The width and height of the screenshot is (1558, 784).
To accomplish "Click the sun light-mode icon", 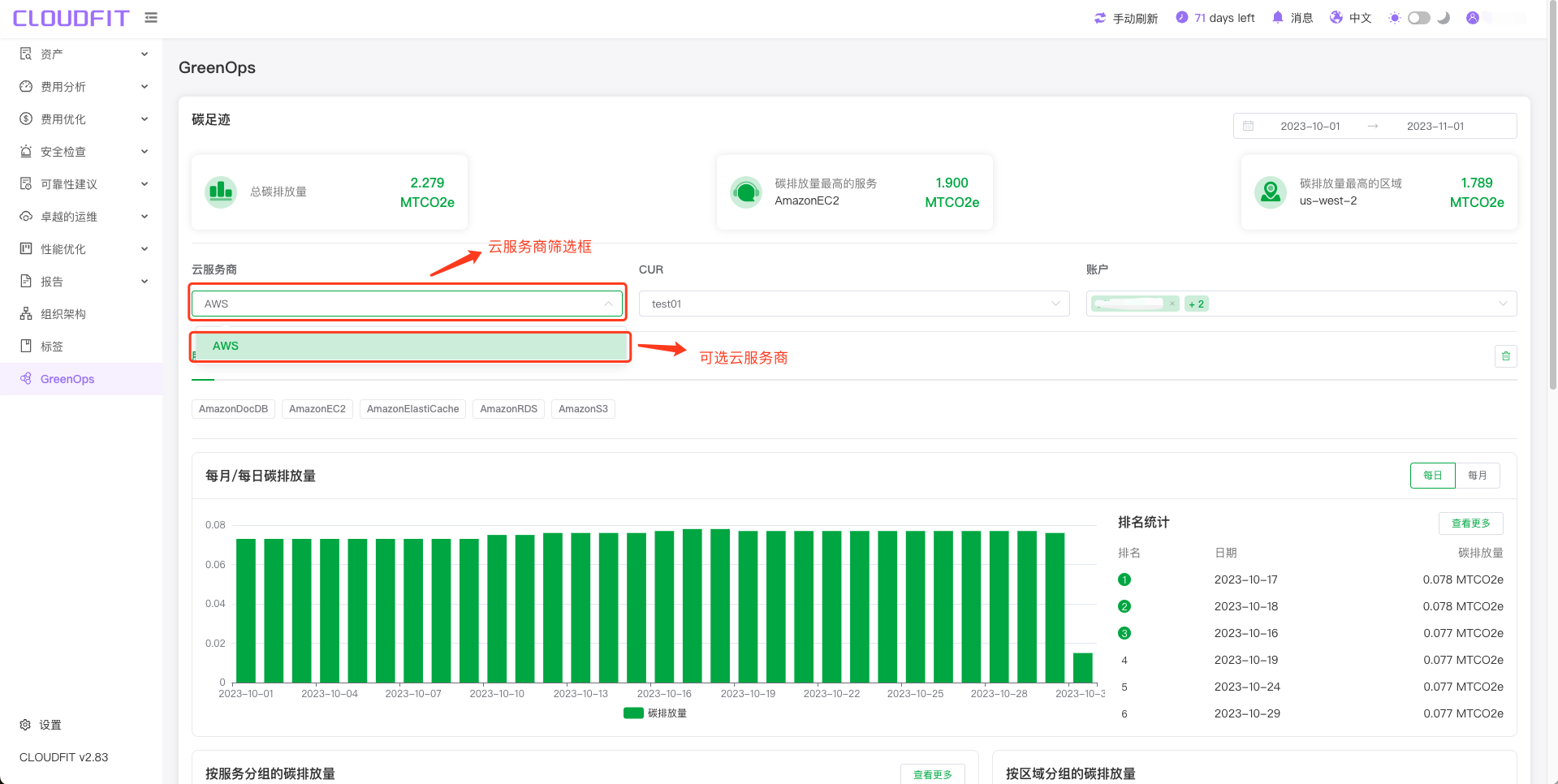I will click(x=1395, y=18).
